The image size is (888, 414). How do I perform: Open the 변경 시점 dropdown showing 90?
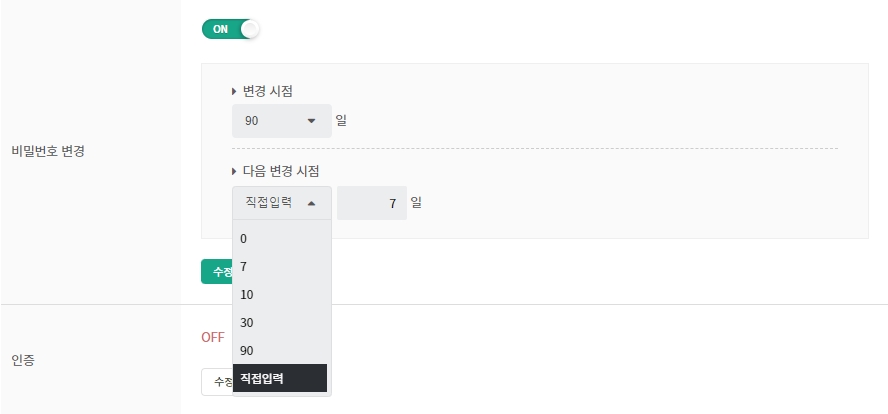pos(281,121)
